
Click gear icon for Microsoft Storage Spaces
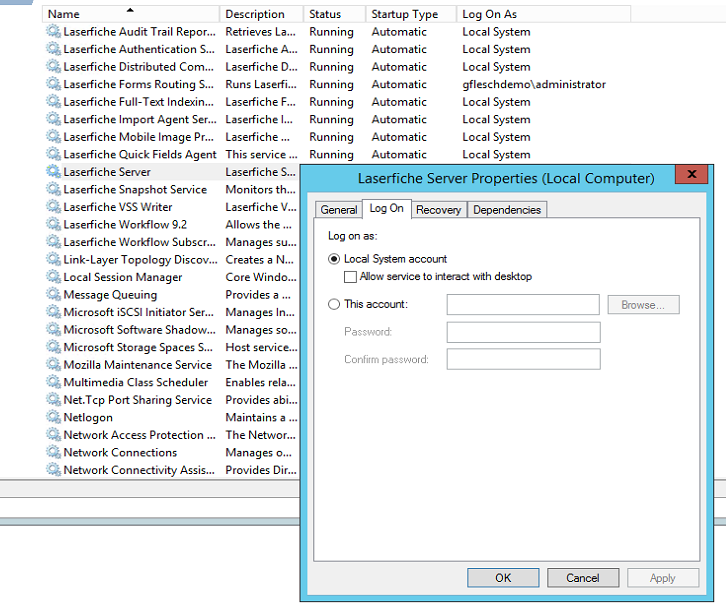point(53,347)
